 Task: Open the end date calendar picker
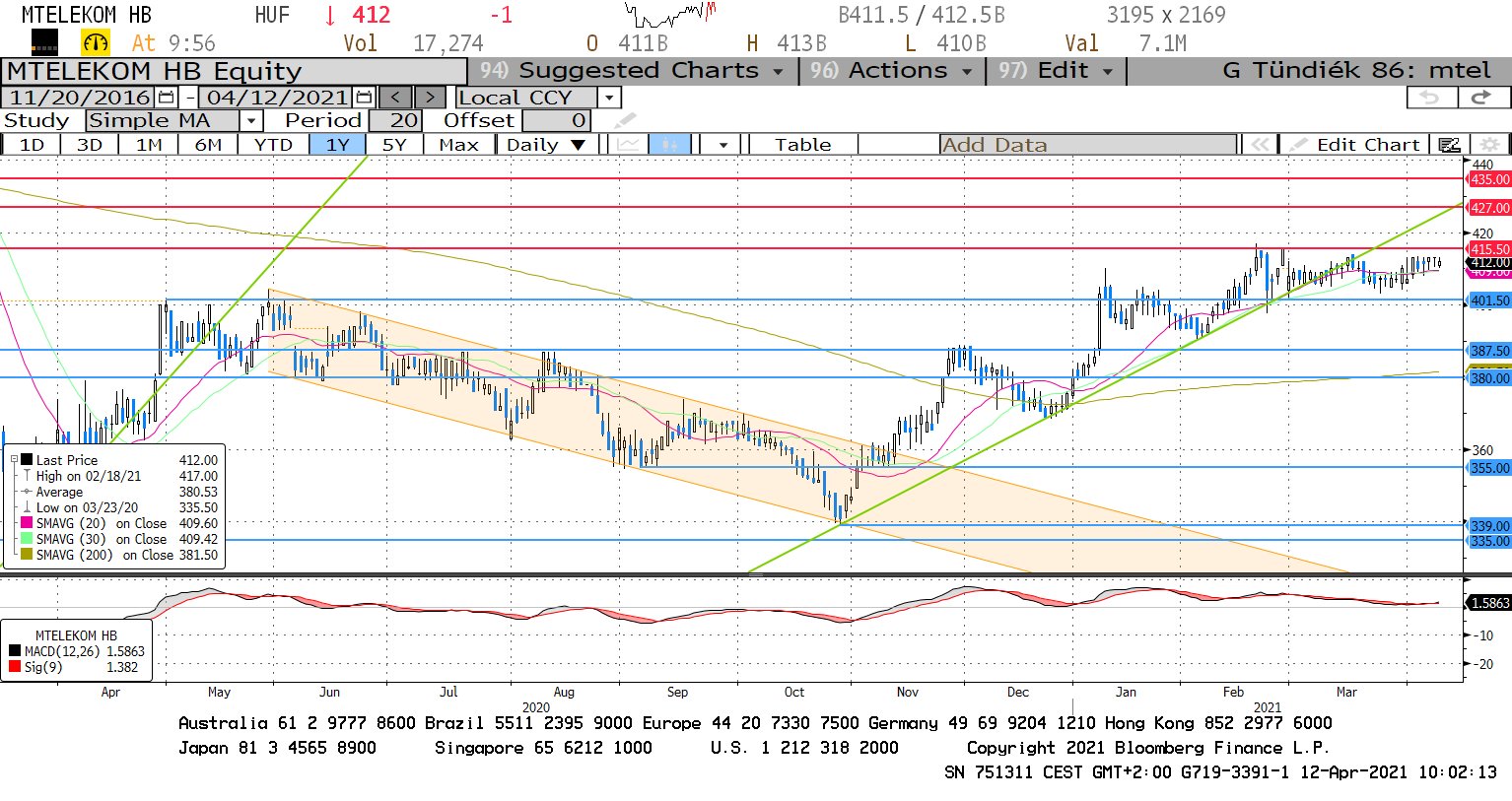click(364, 98)
